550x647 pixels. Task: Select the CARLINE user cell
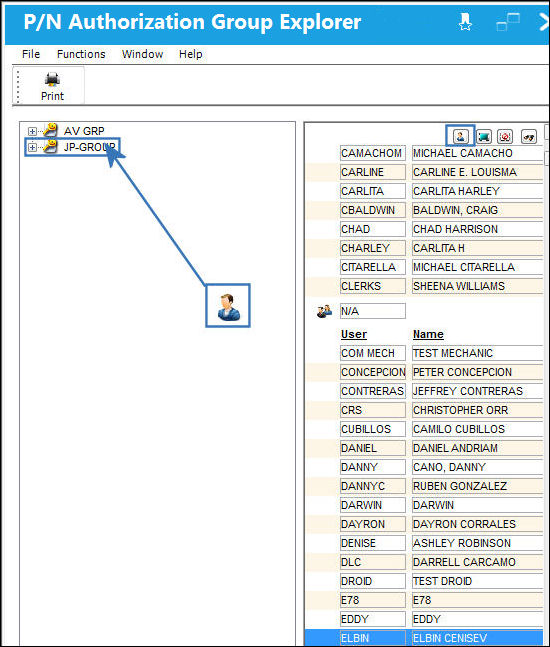click(373, 172)
